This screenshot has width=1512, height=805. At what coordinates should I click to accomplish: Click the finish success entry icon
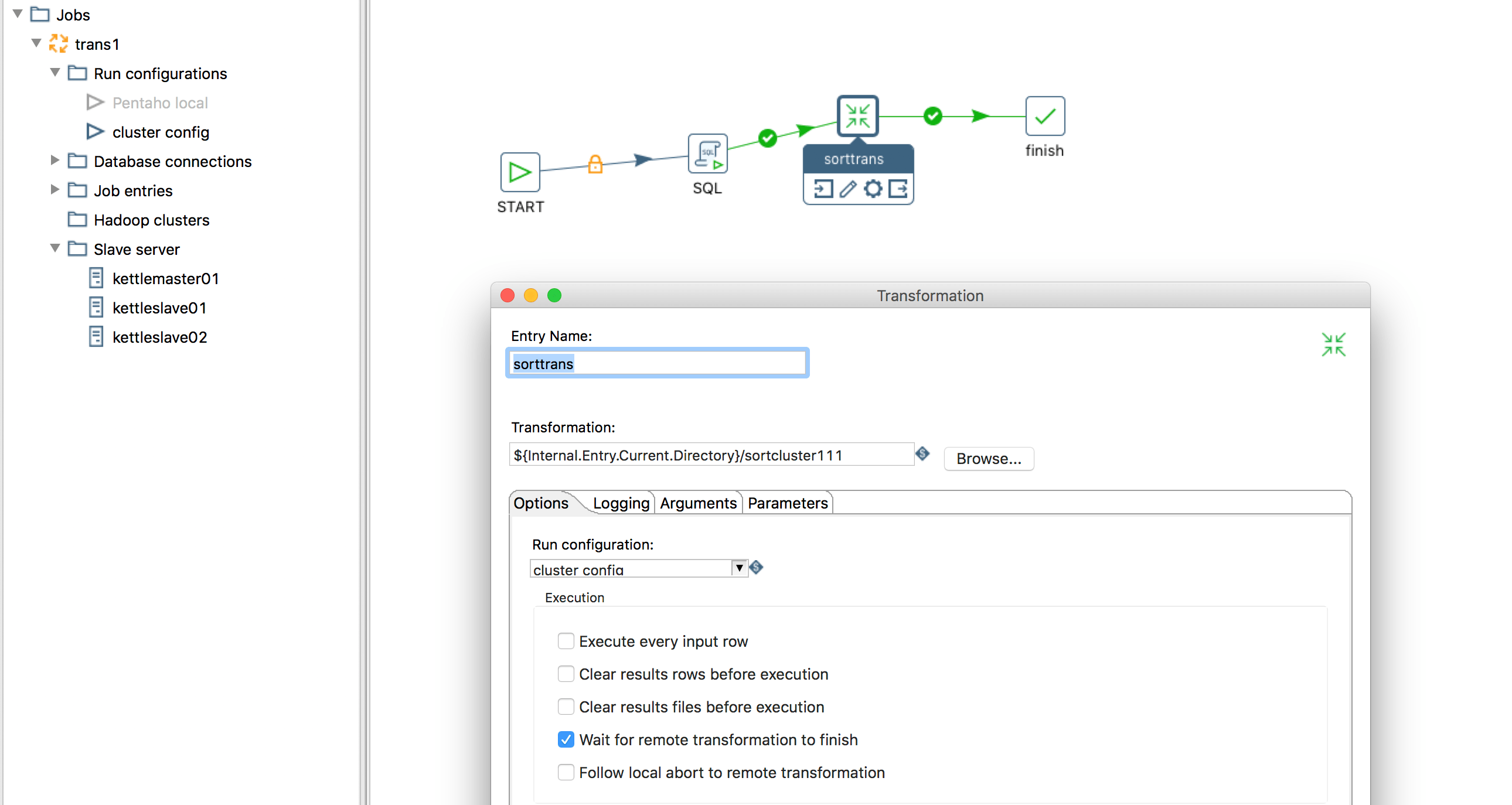point(1044,117)
